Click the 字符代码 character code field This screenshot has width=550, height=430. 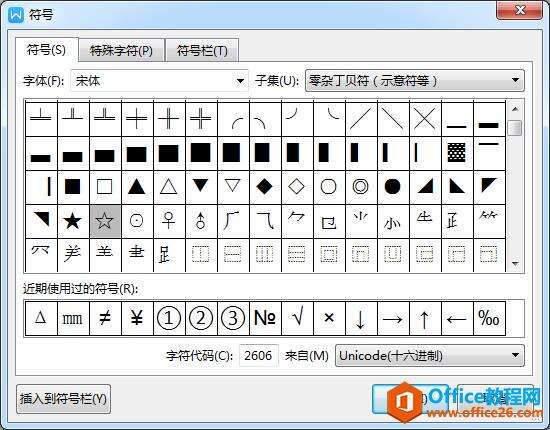[x=259, y=356]
